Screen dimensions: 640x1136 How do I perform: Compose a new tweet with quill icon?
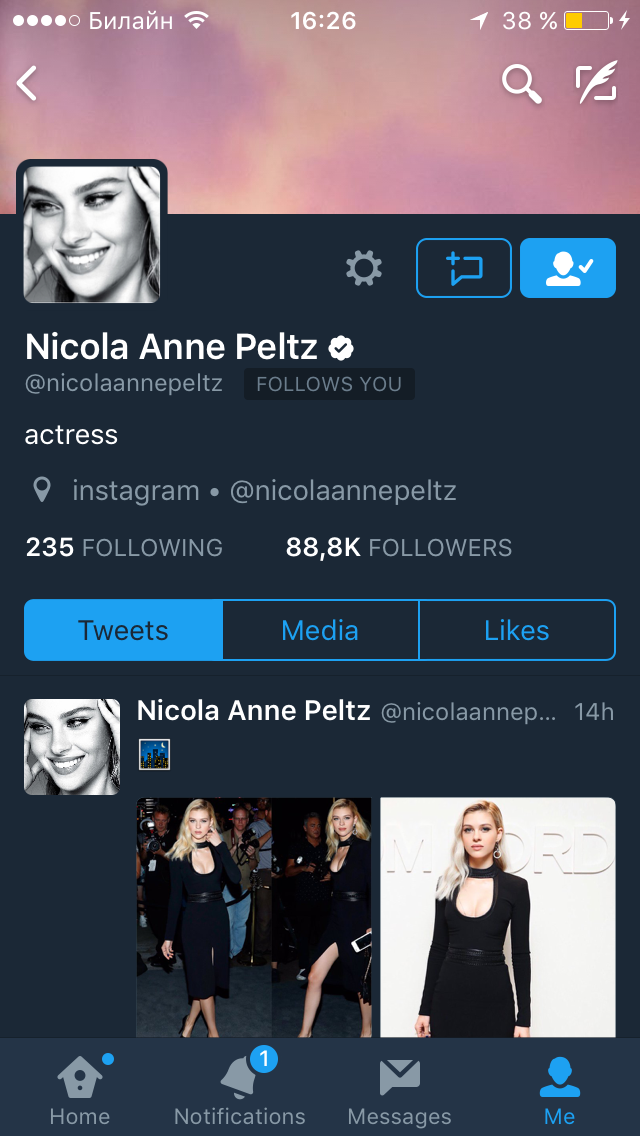[596, 84]
